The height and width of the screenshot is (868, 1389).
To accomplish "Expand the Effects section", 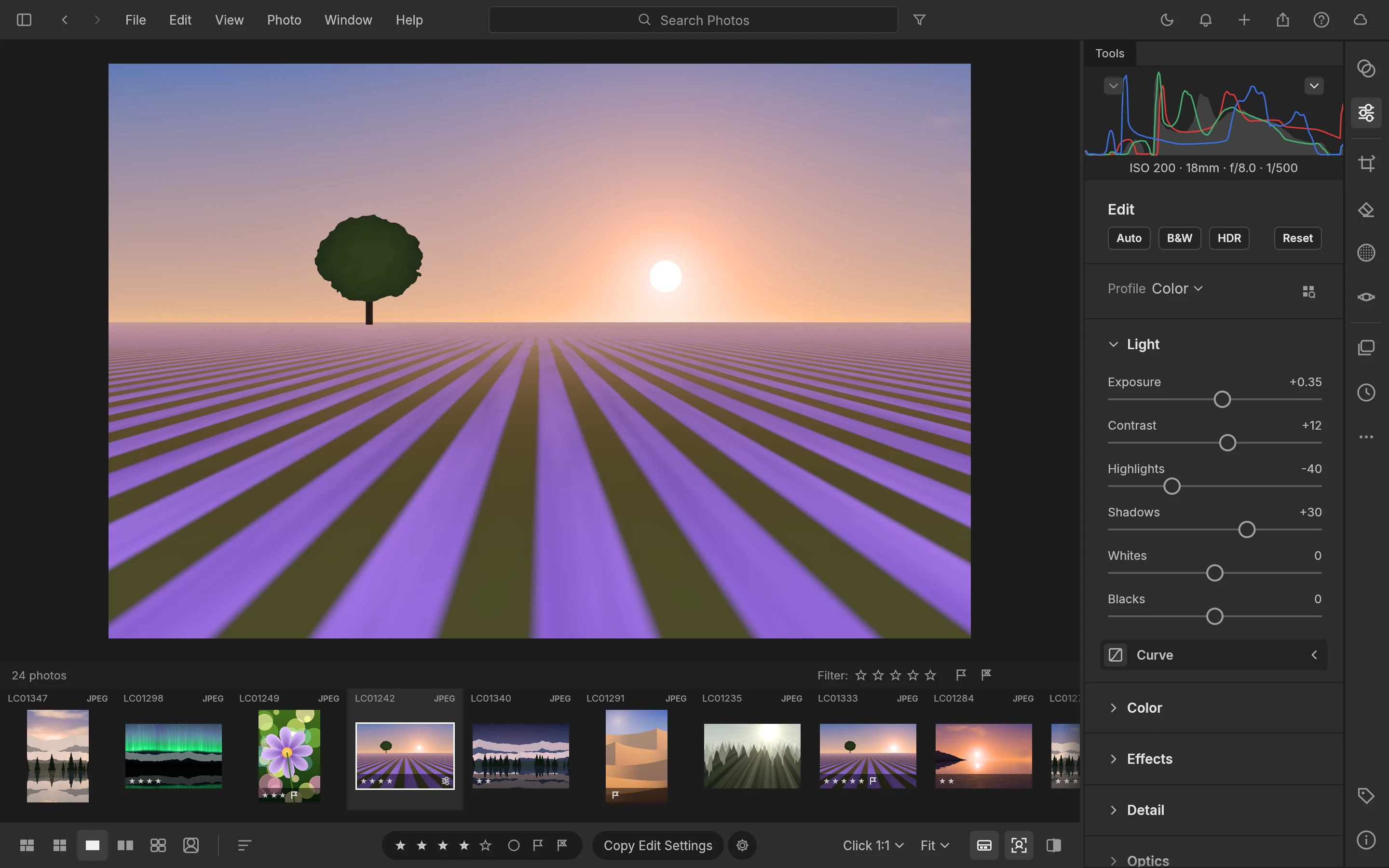I will 1114,759.
